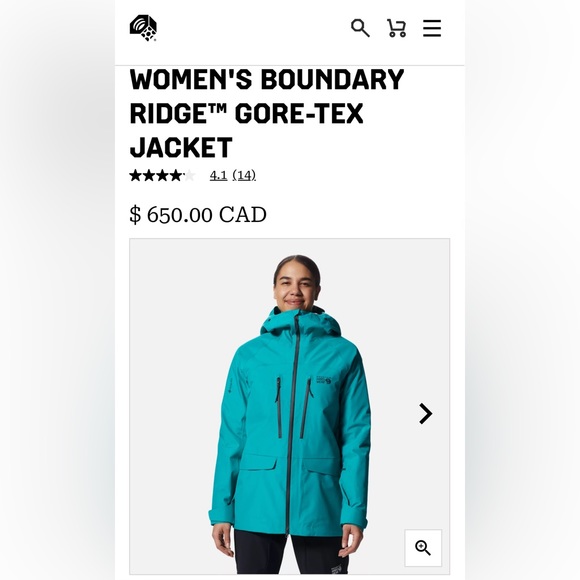Viewport: 580px width, 580px height.
Task: View the shopping cart
Action: (396, 28)
